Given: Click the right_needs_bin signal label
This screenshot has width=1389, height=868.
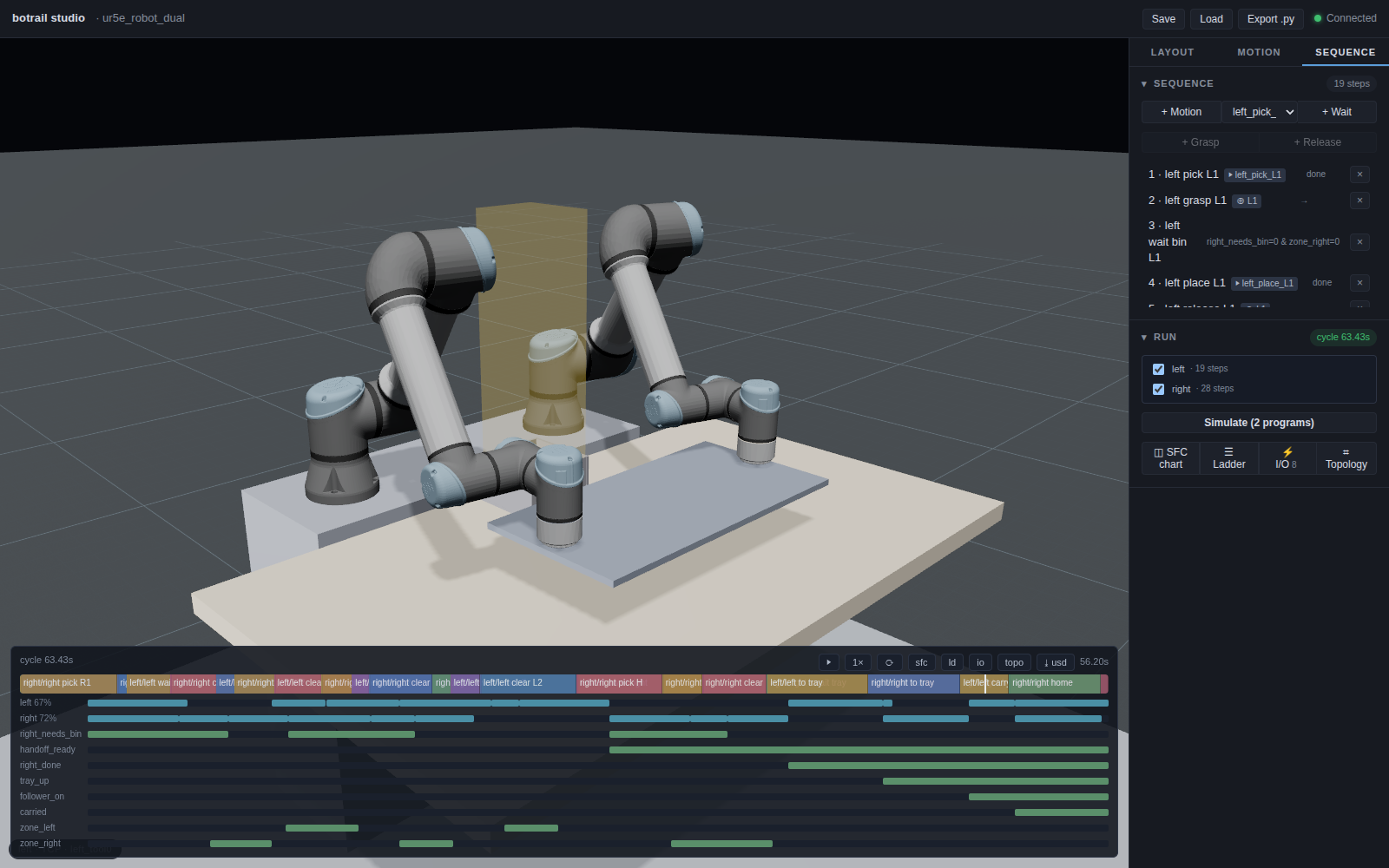Looking at the screenshot, I should click(x=50, y=734).
